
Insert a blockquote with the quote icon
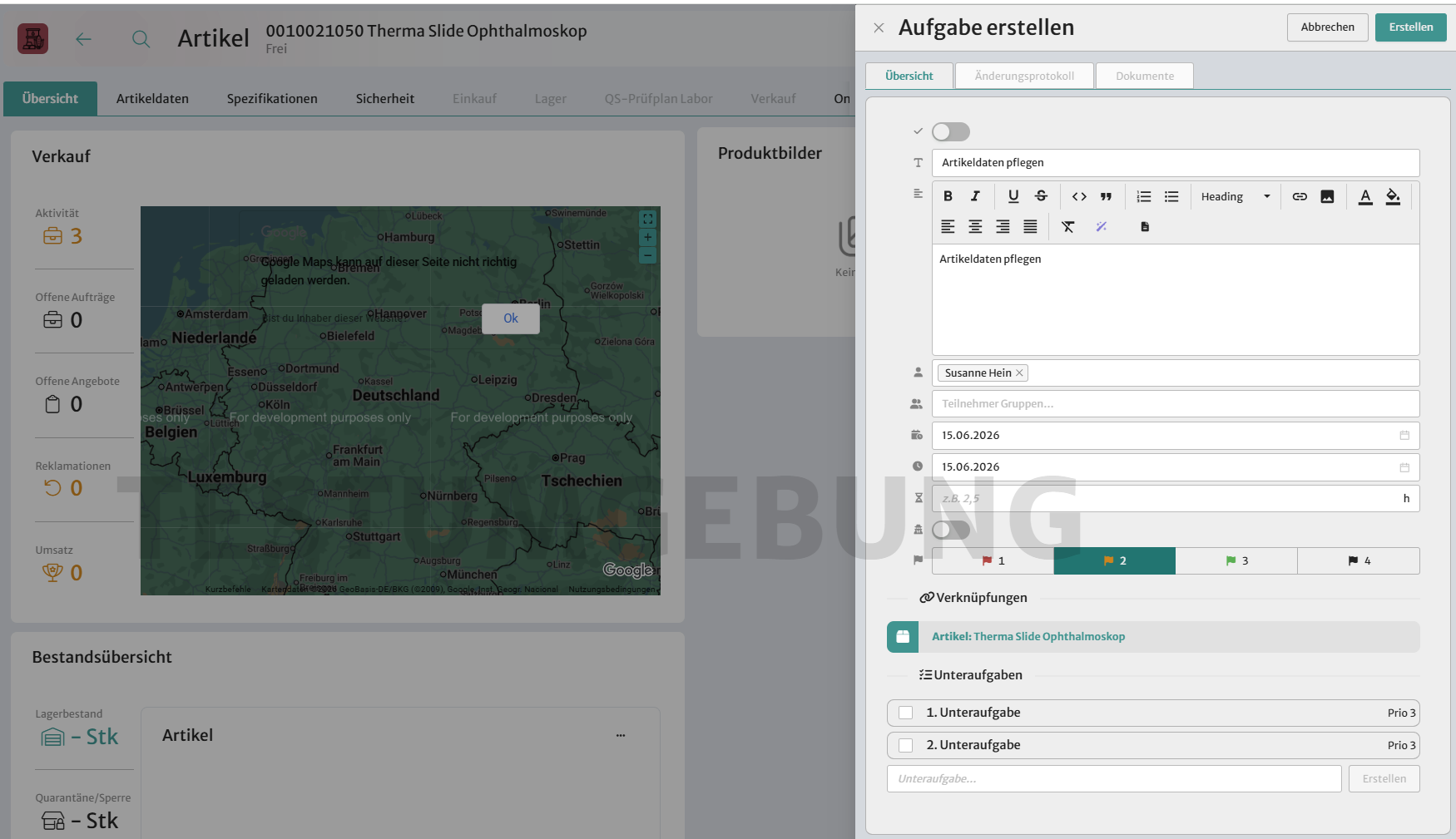pyautogui.click(x=1106, y=196)
